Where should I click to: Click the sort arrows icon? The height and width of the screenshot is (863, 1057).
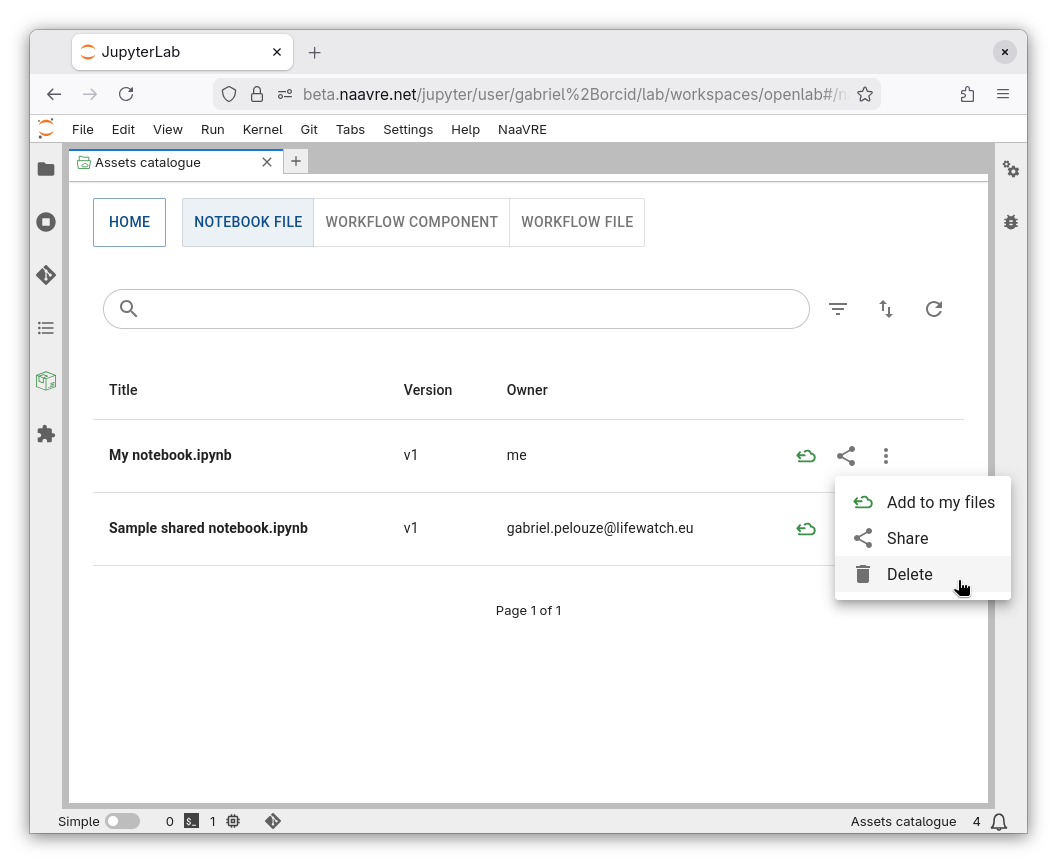point(886,309)
